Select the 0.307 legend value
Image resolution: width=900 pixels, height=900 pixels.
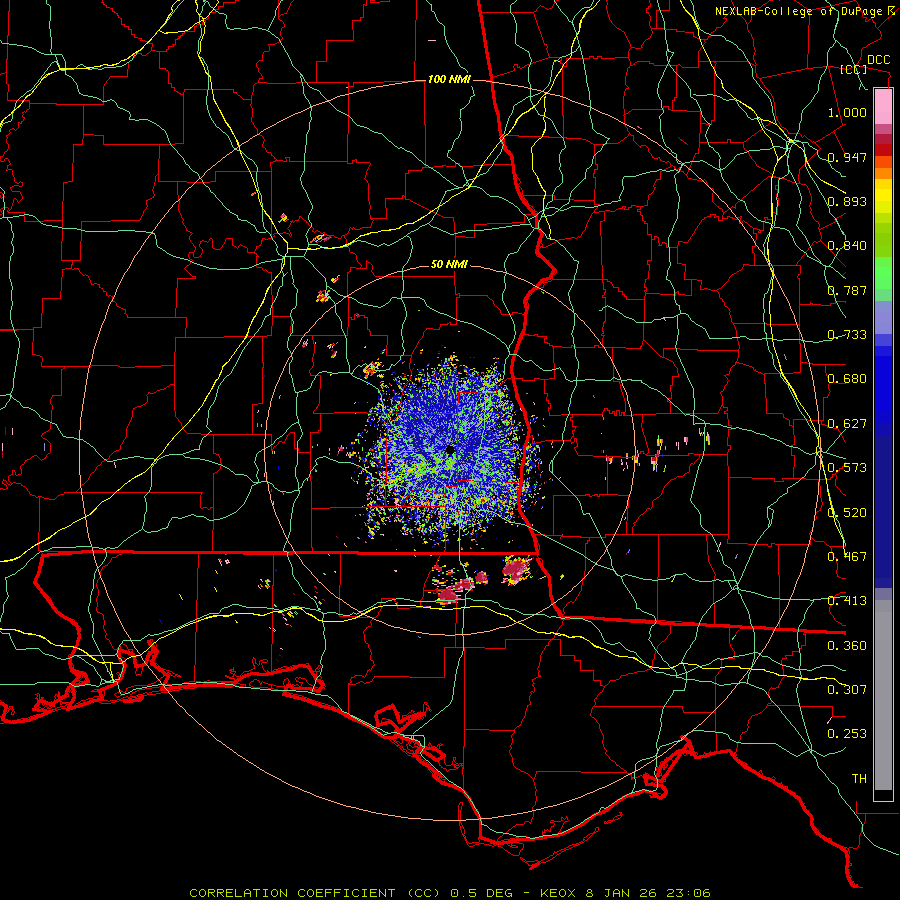pyautogui.click(x=847, y=690)
